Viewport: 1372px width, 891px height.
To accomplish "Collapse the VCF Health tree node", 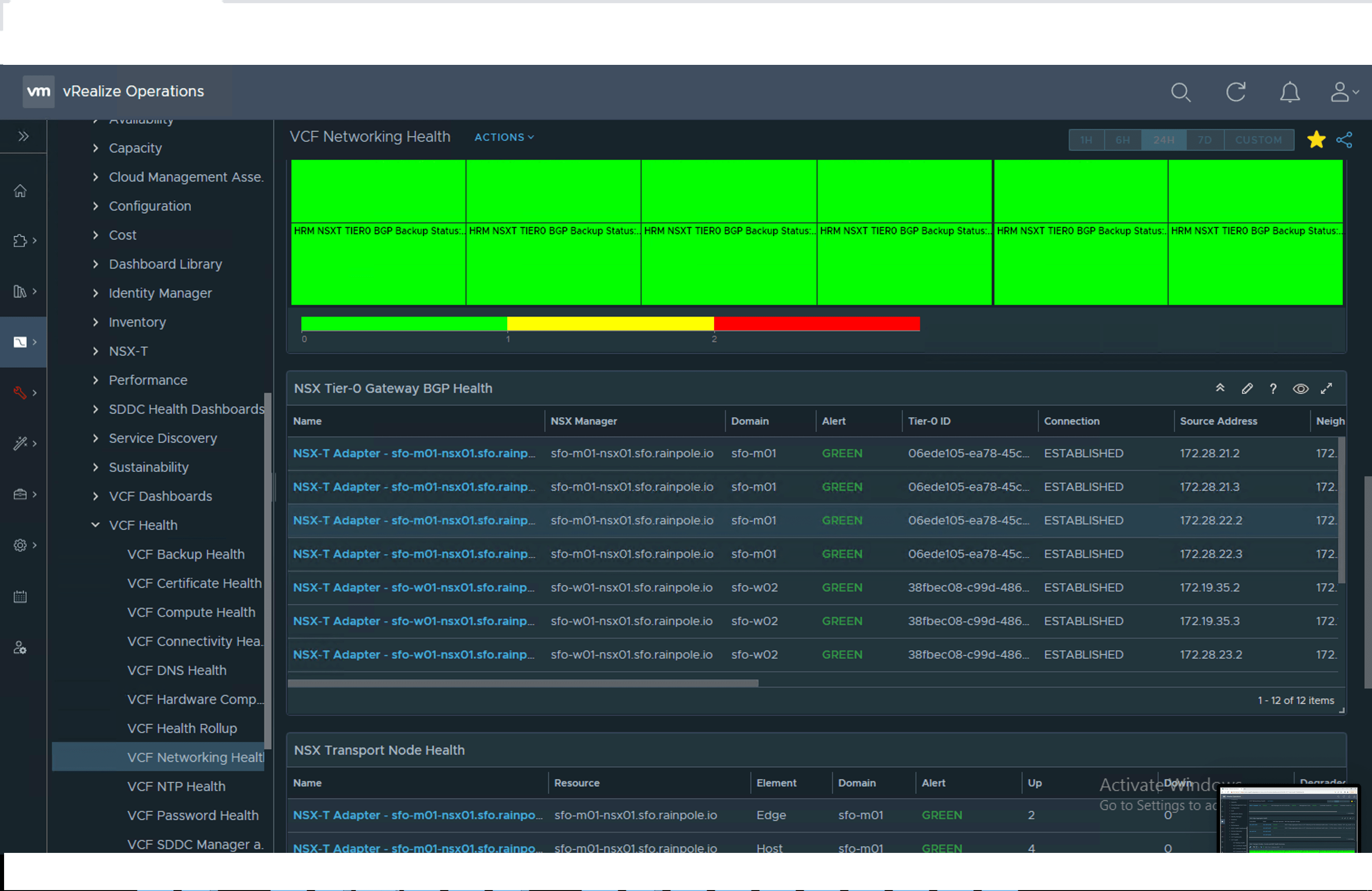I will tap(96, 525).
